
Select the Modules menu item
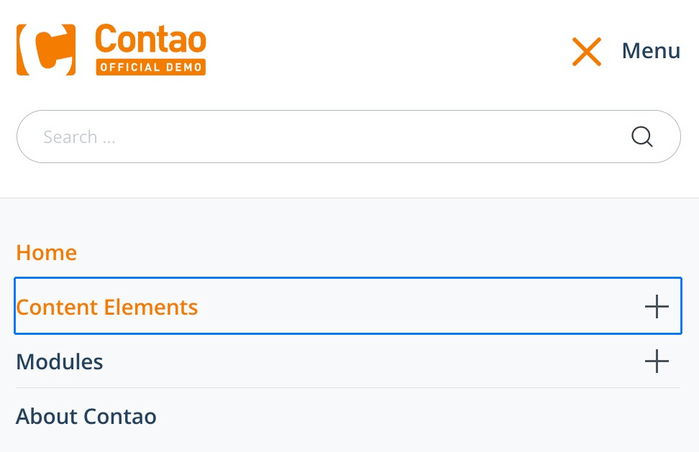pyautogui.click(x=60, y=362)
